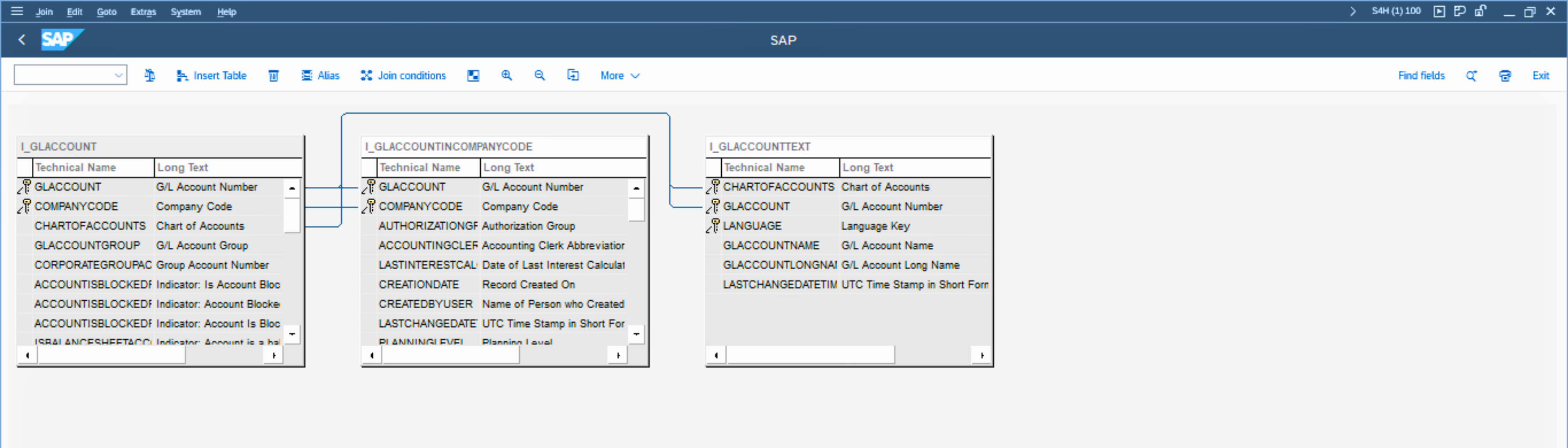The width and height of the screenshot is (1568, 448).
Task: Select GLACCOUNTNAME row in I_GLACCOUNTTEXT
Action: click(849, 246)
